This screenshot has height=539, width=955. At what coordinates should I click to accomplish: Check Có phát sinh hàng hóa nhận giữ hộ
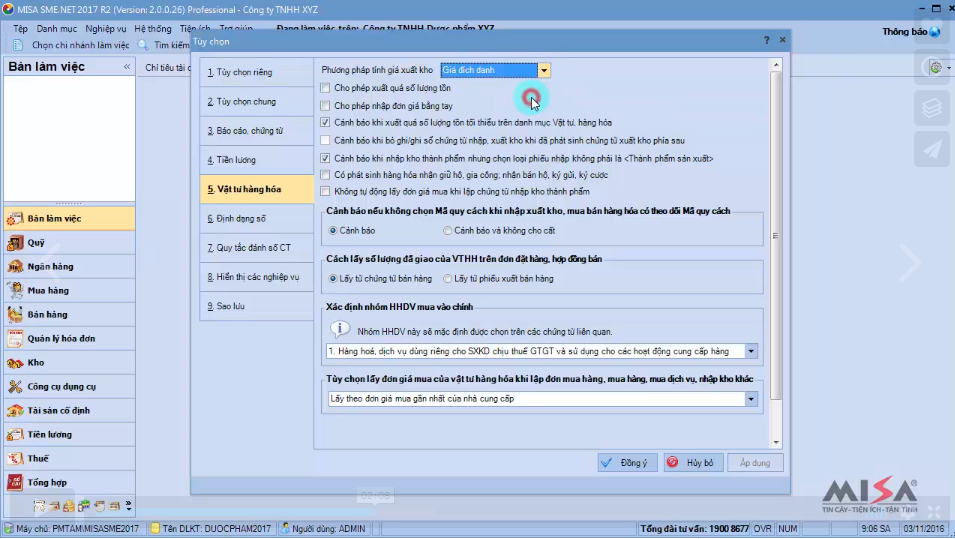[325, 175]
